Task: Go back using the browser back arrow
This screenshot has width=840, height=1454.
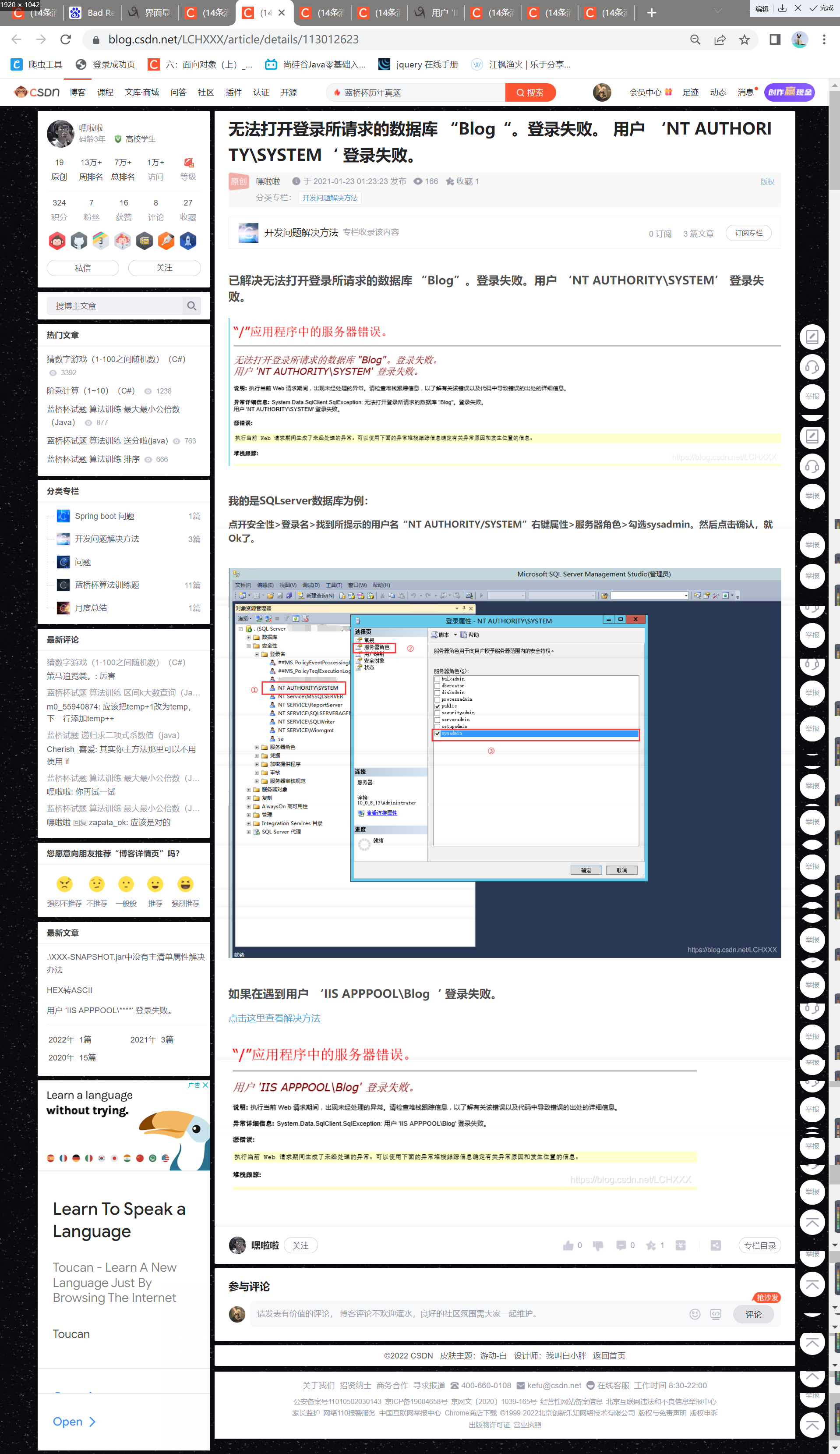Action: point(16,39)
